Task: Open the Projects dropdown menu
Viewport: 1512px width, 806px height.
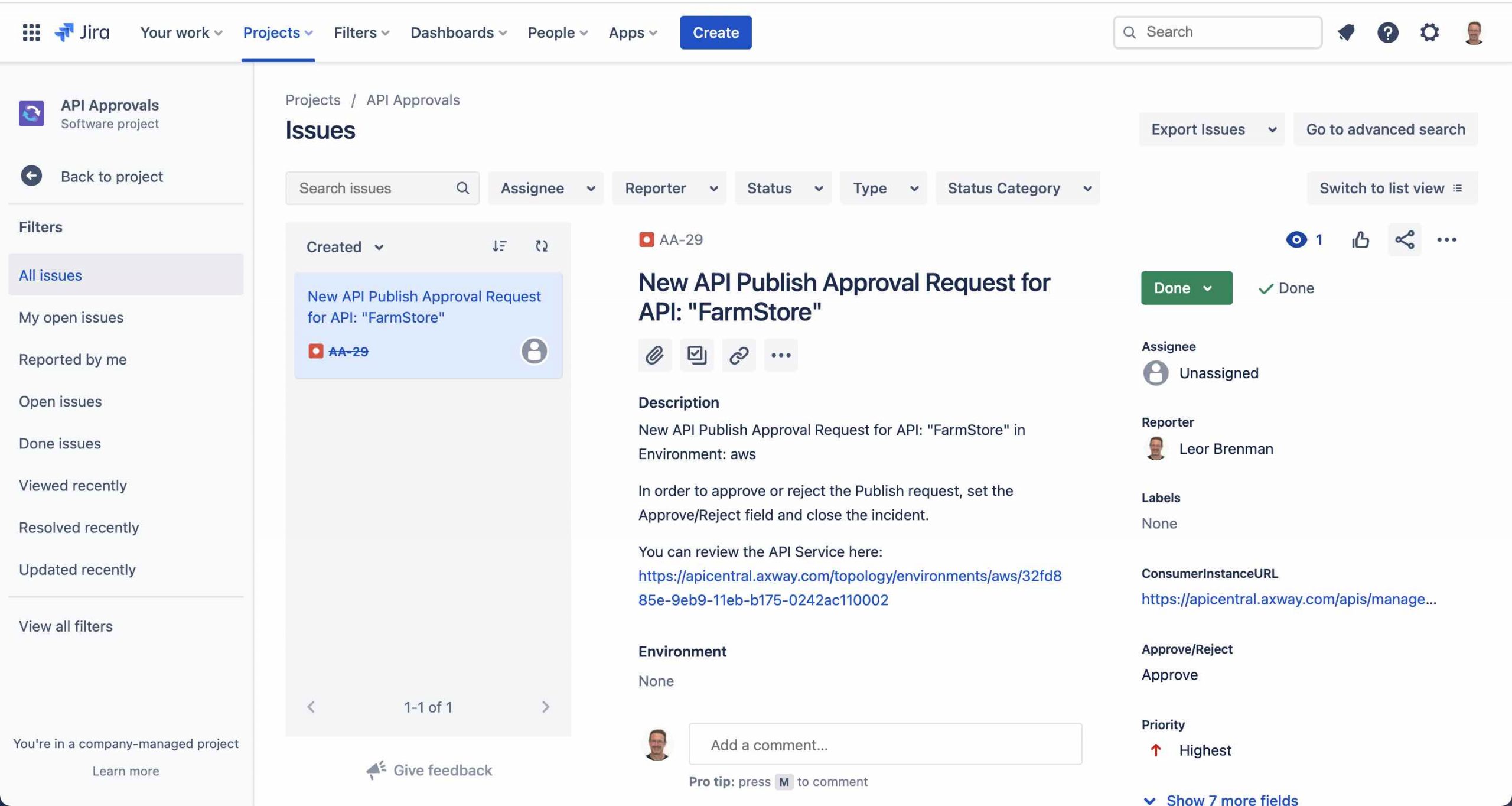Action: tap(278, 32)
